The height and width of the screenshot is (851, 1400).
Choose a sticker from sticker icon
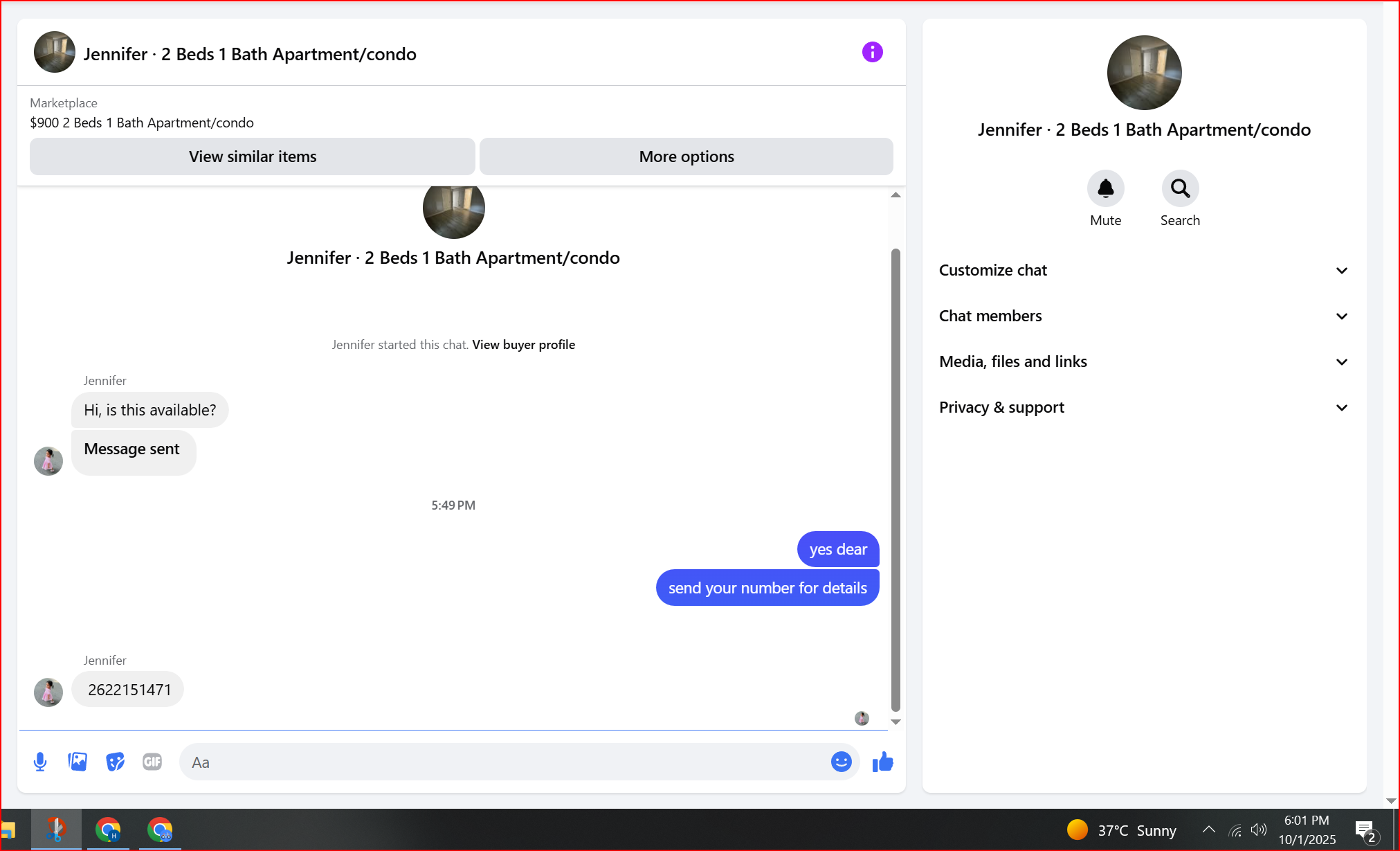coord(115,762)
